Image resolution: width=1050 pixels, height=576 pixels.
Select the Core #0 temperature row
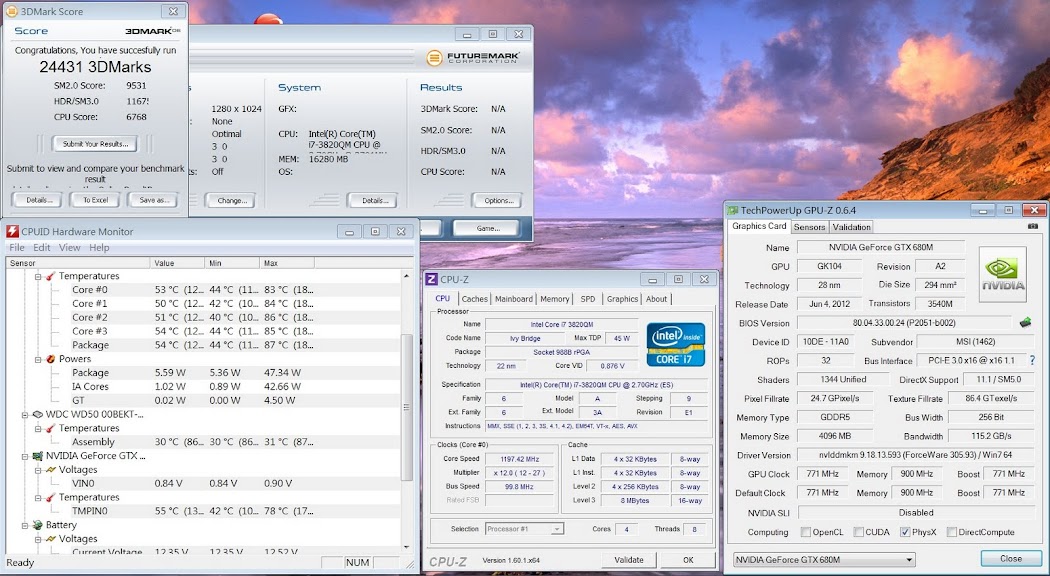(x=204, y=290)
